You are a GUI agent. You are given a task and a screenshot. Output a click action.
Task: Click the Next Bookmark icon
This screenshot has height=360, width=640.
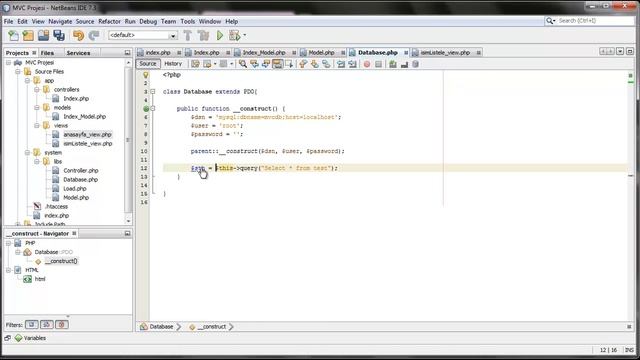tap(314, 64)
